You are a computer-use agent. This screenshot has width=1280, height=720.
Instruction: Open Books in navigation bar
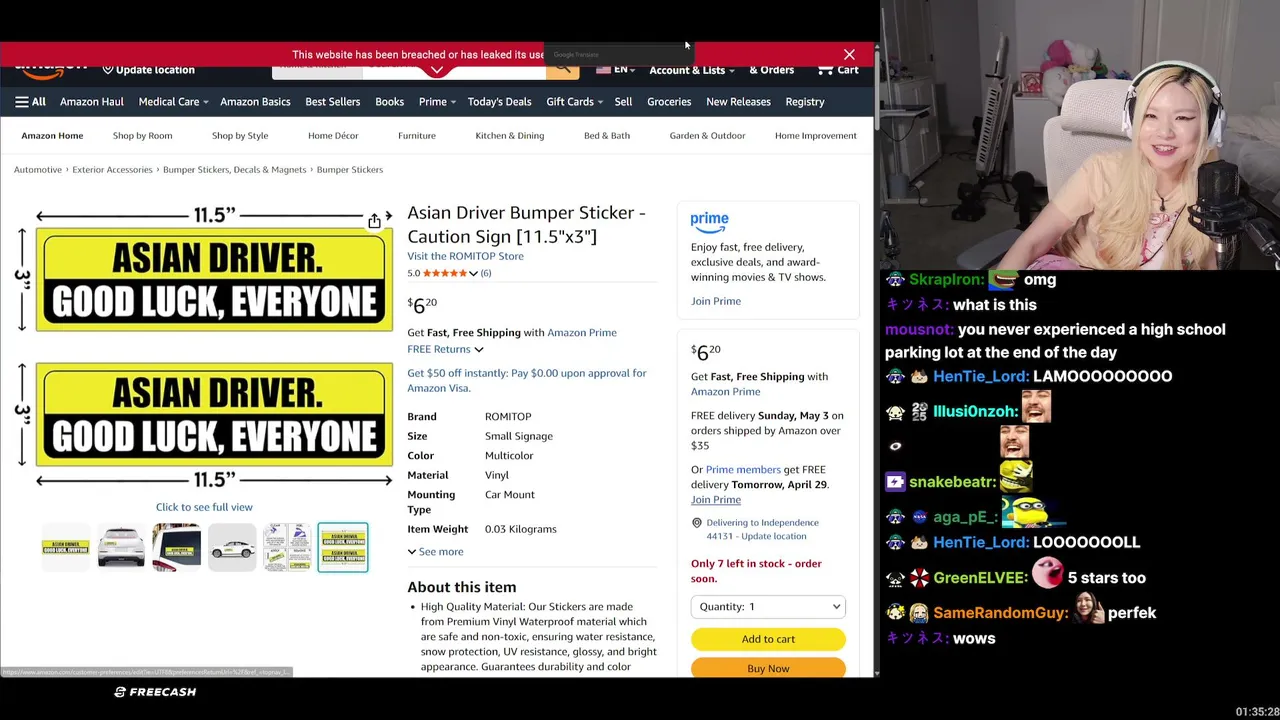[x=389, y=102]
